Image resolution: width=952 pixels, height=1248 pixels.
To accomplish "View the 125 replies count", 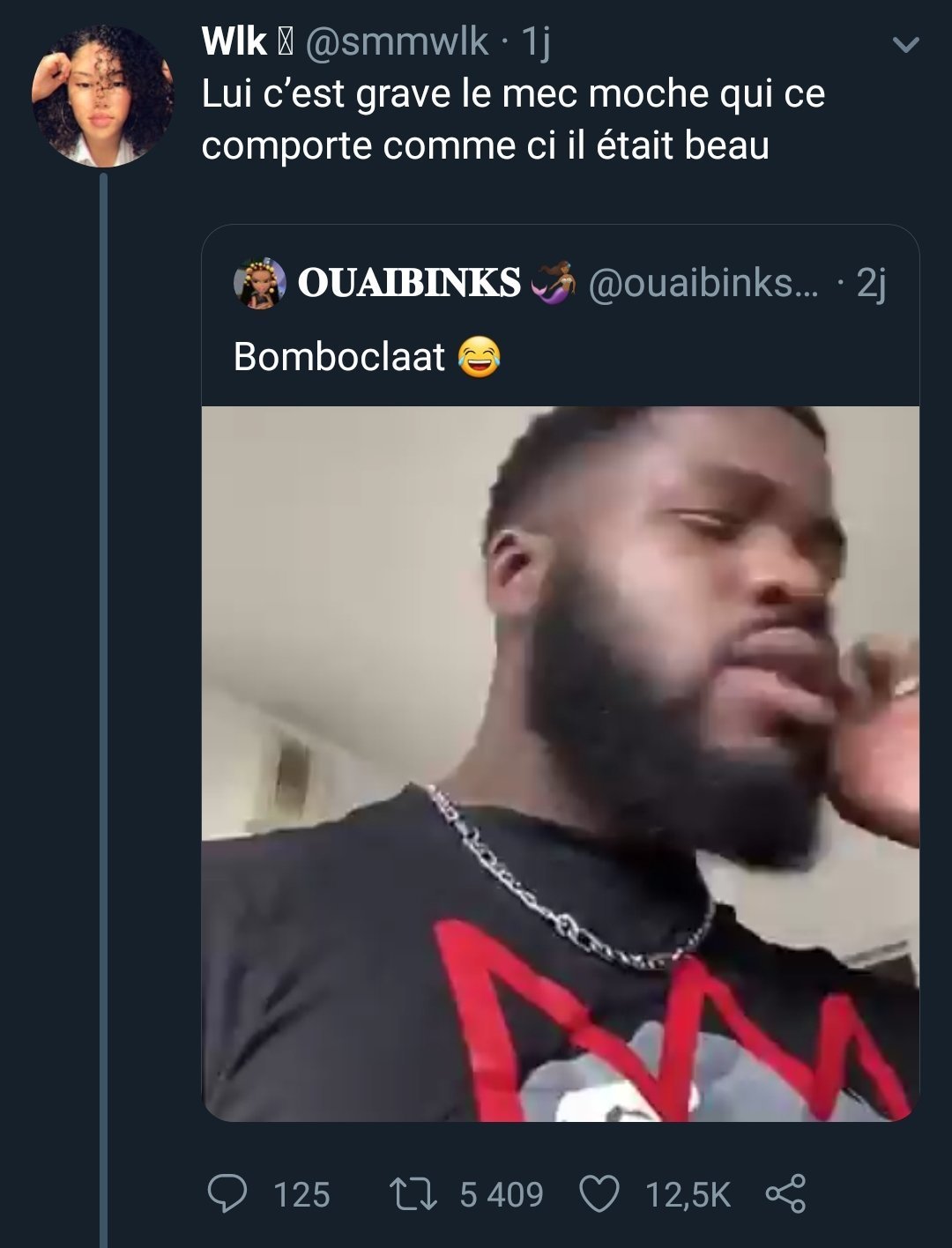I will 301,1195.
